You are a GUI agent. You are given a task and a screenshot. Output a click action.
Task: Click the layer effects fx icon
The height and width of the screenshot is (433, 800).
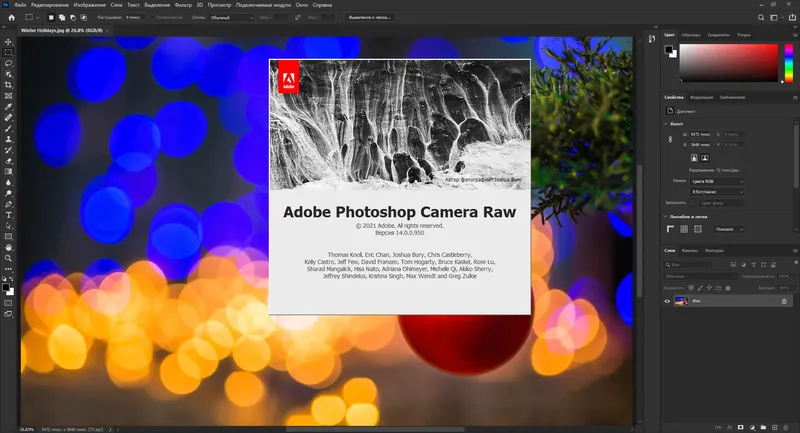tap(729, 427)
